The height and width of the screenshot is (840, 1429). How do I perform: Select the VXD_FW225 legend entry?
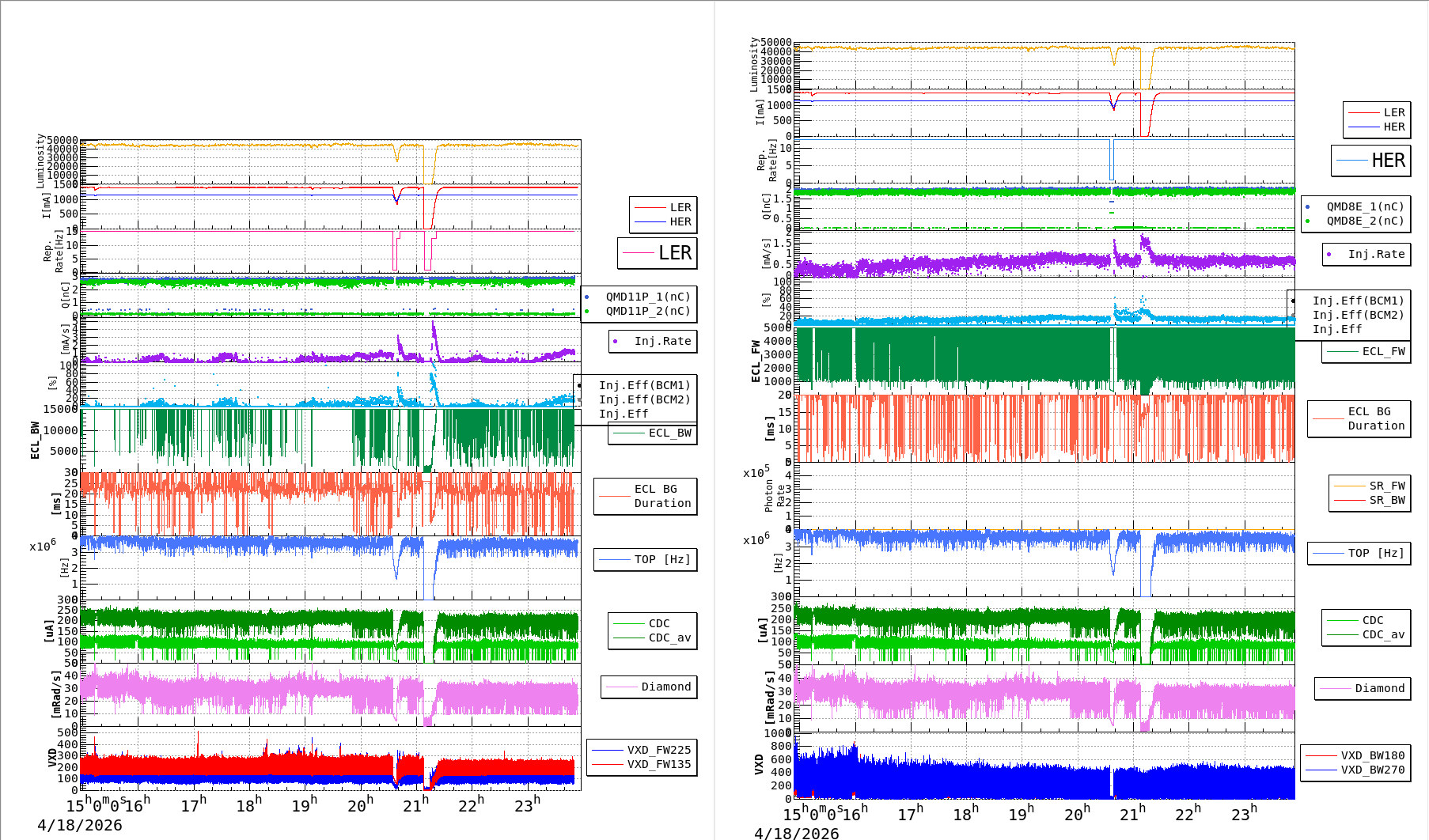coord(658,750)
